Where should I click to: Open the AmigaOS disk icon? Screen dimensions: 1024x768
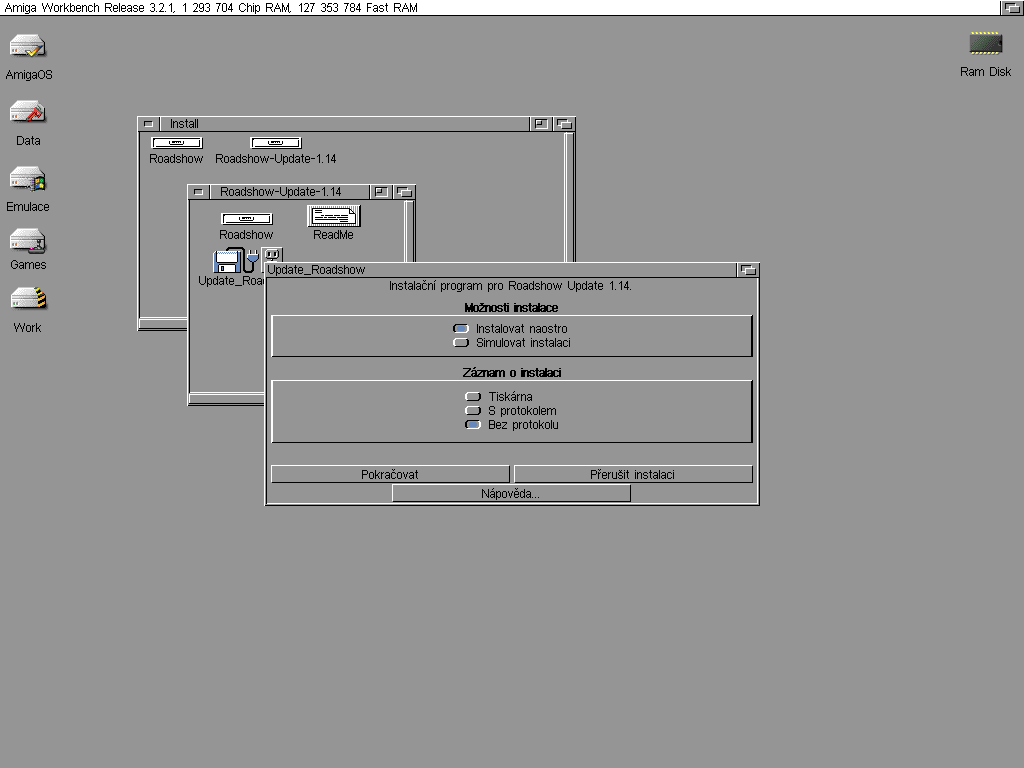[x=28, y=47]
